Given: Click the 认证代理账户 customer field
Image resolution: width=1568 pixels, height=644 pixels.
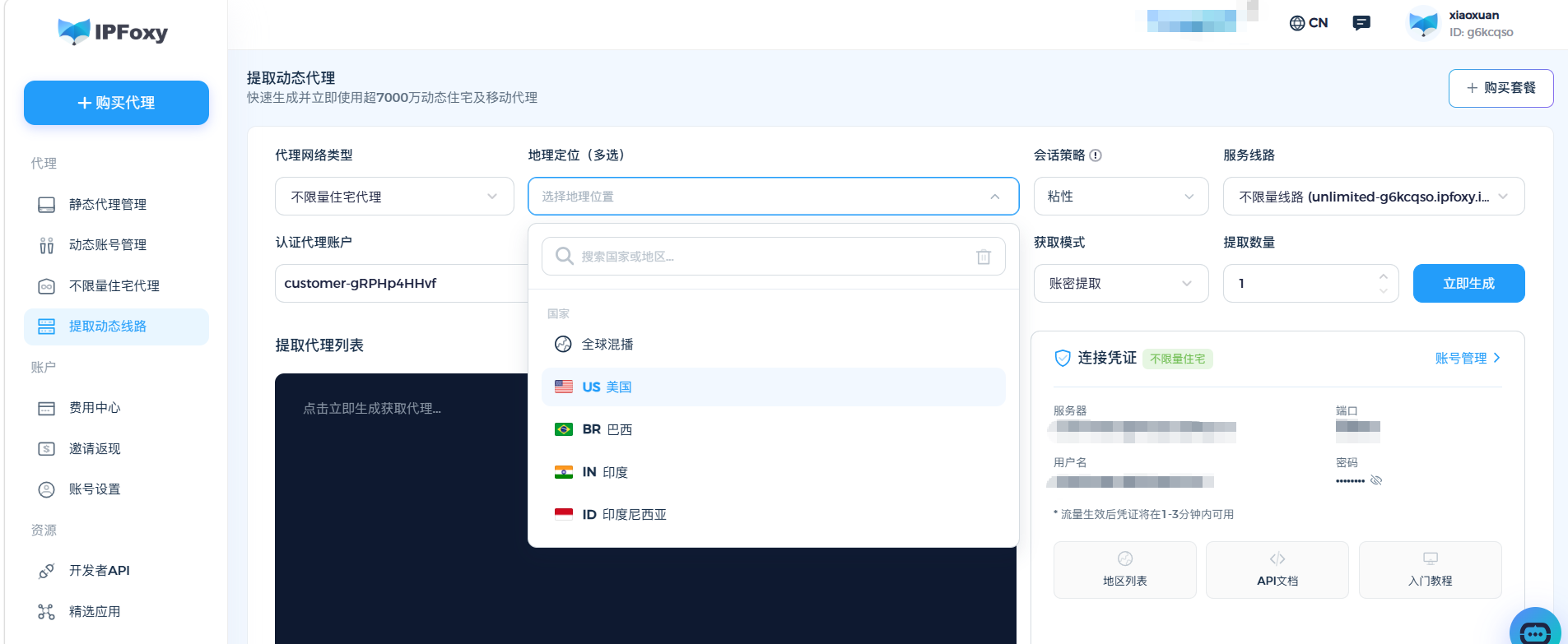Looking at the screenshot, I should (x=401, y=283).
